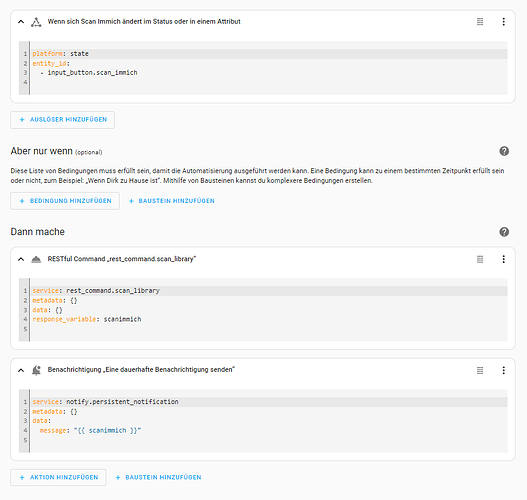Open the help icon next to 'Aber nur wenn'
Screen dimensions: 527x500
tap(504, 151)
